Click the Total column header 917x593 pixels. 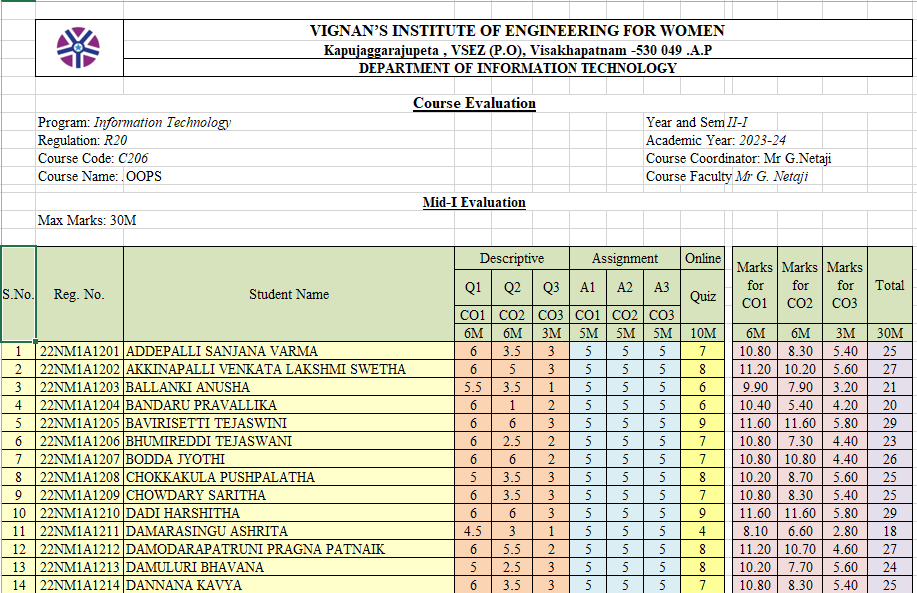[x=890, y=285]
